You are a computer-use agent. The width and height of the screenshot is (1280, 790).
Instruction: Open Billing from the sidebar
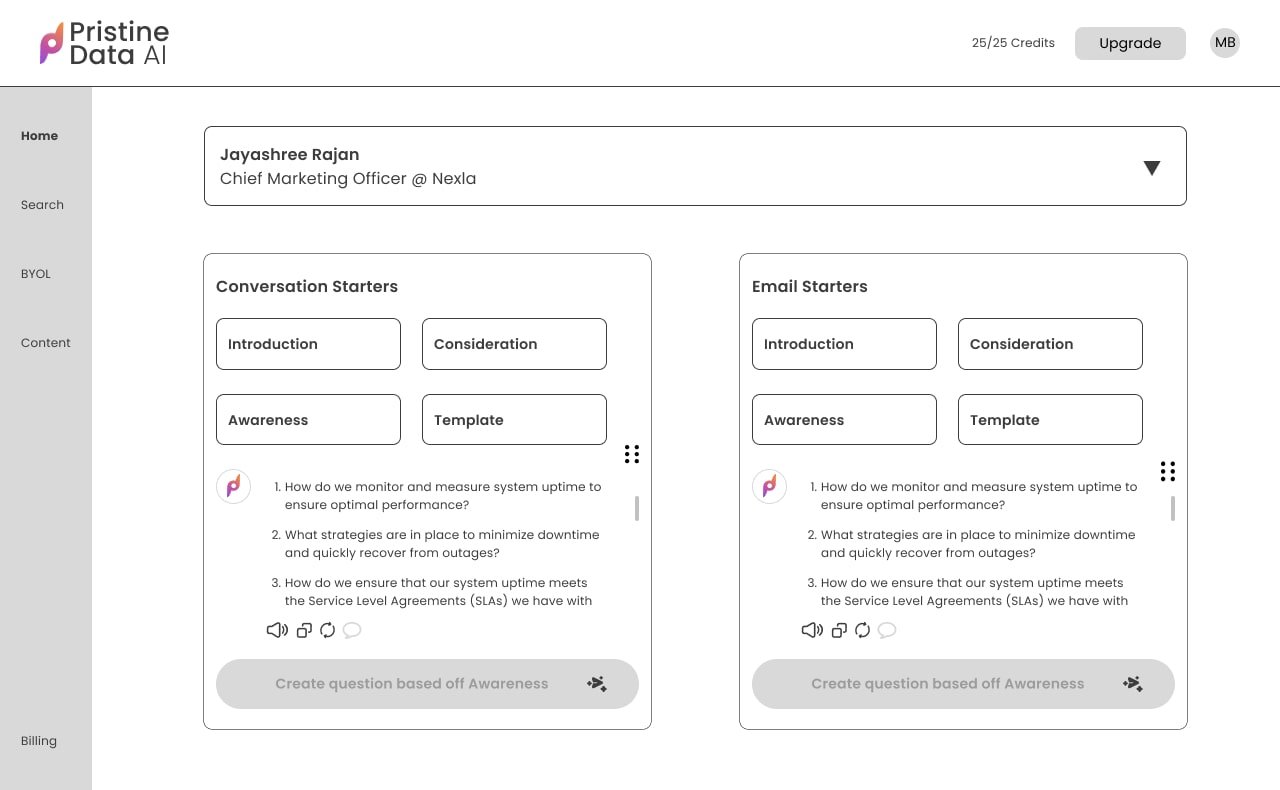(x=39, y=741)
